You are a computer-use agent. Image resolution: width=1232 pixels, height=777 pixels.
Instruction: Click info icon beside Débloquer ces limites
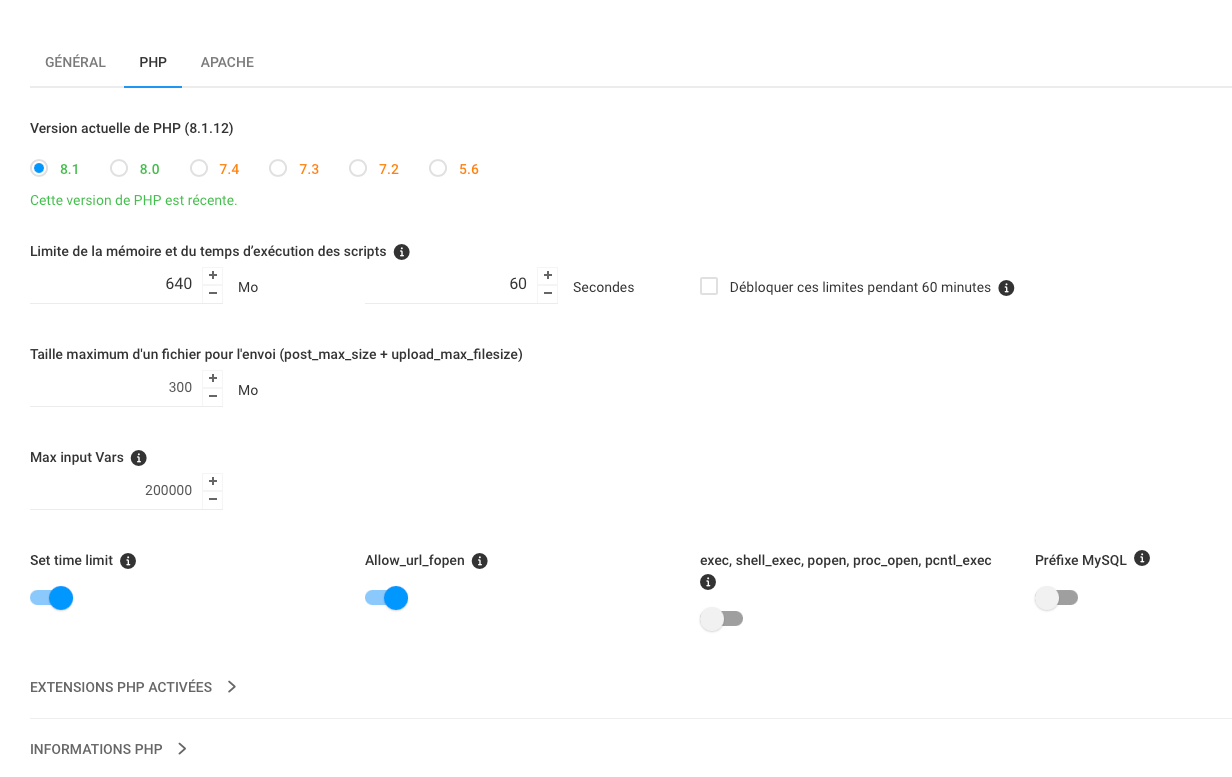tap(1007, 288)
